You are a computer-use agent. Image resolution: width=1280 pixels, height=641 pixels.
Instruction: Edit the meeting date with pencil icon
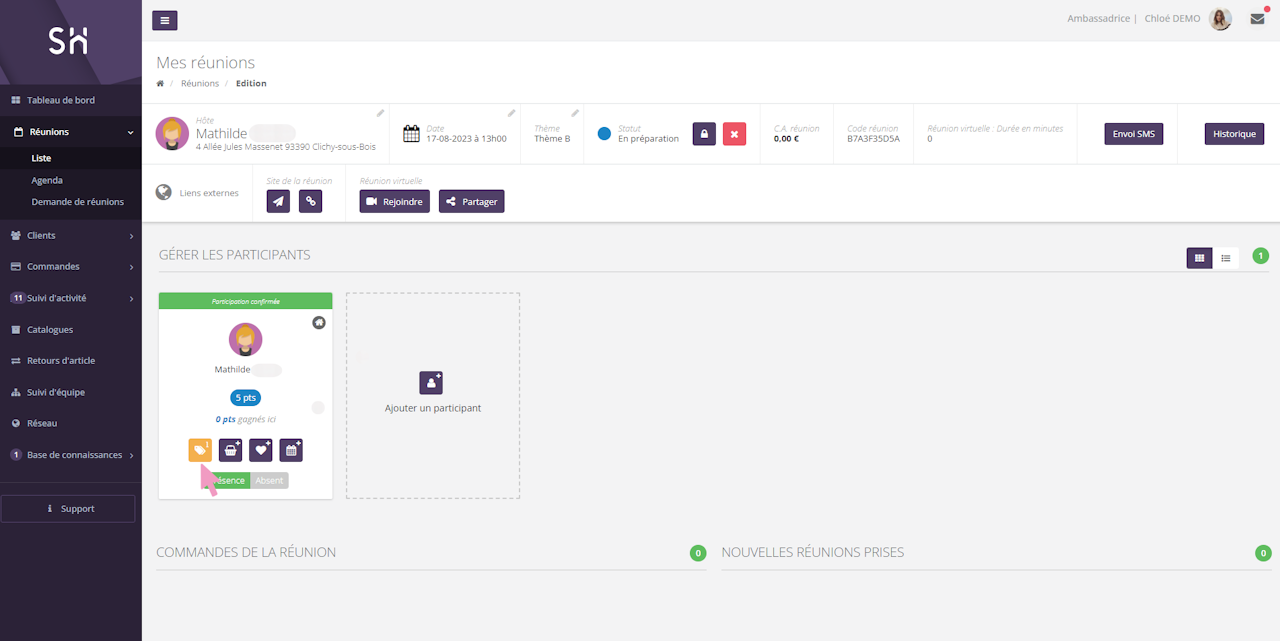pos(511,113)
